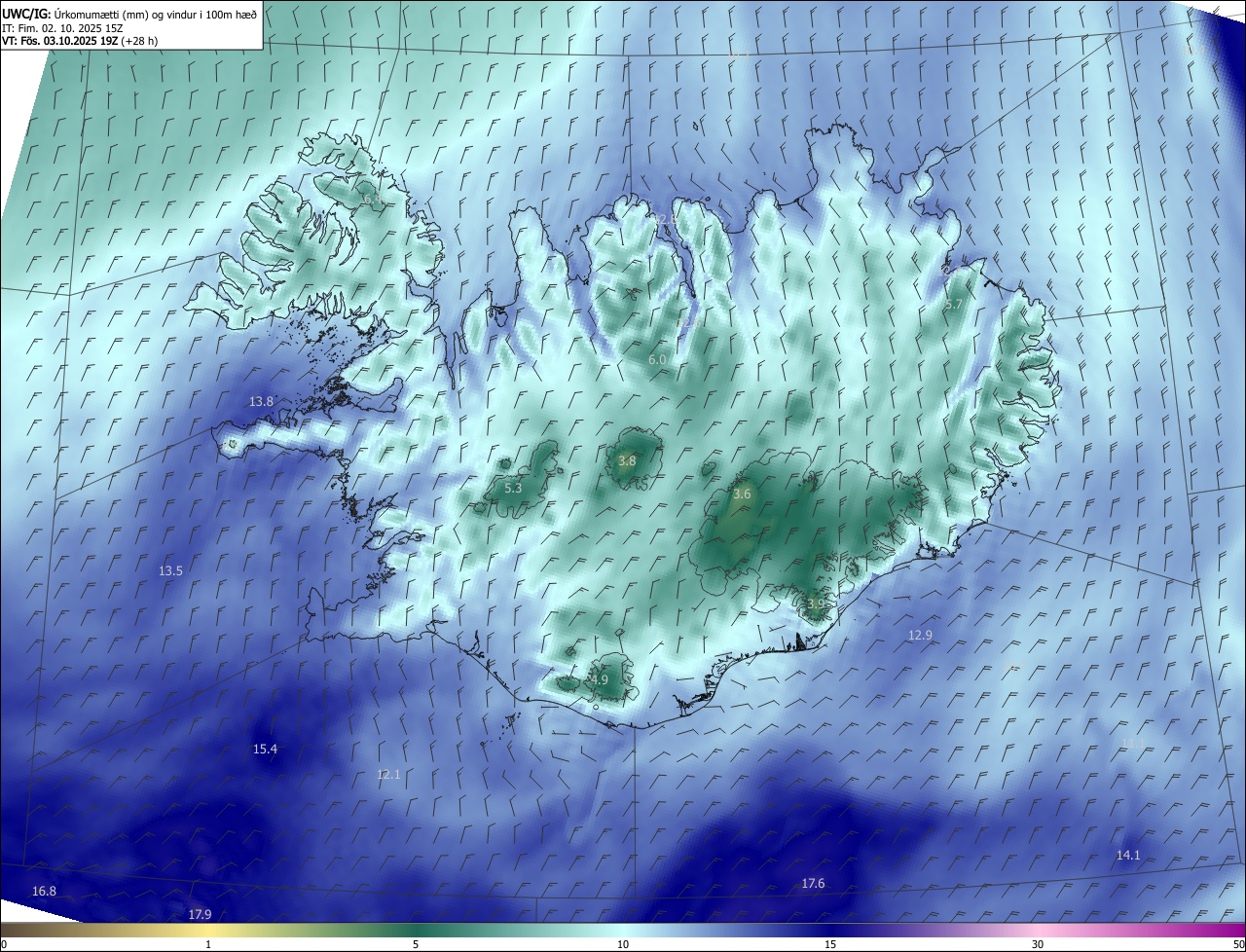Click the 13.5 value label
The width and height of the screenshot is (1246, 952).
(170, 570)
